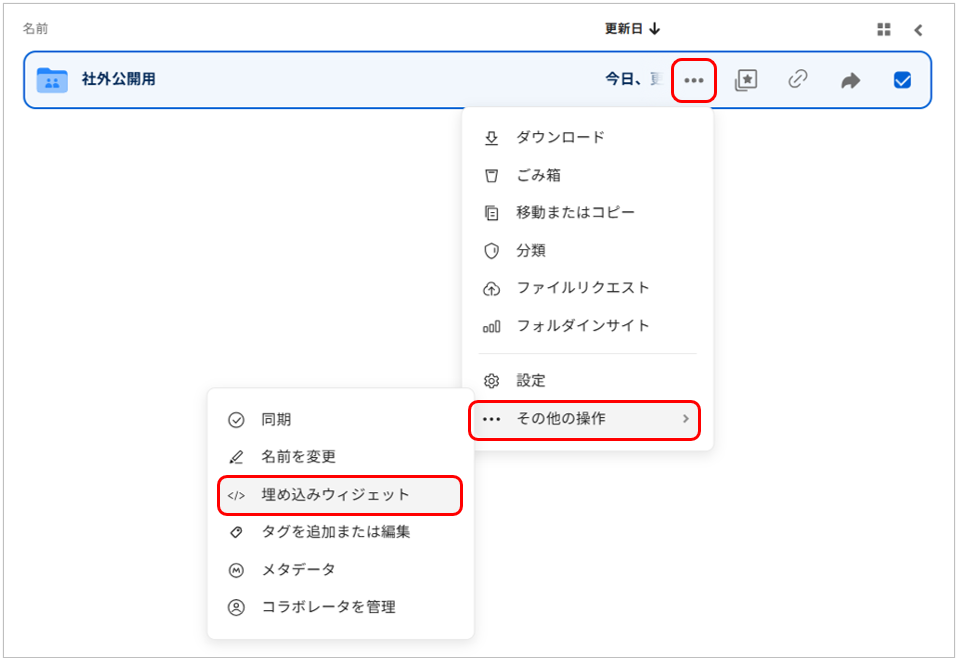This screenshot has width=957, height=658.
Task: Sort by 更新日 column header
Action: [632, 29]
